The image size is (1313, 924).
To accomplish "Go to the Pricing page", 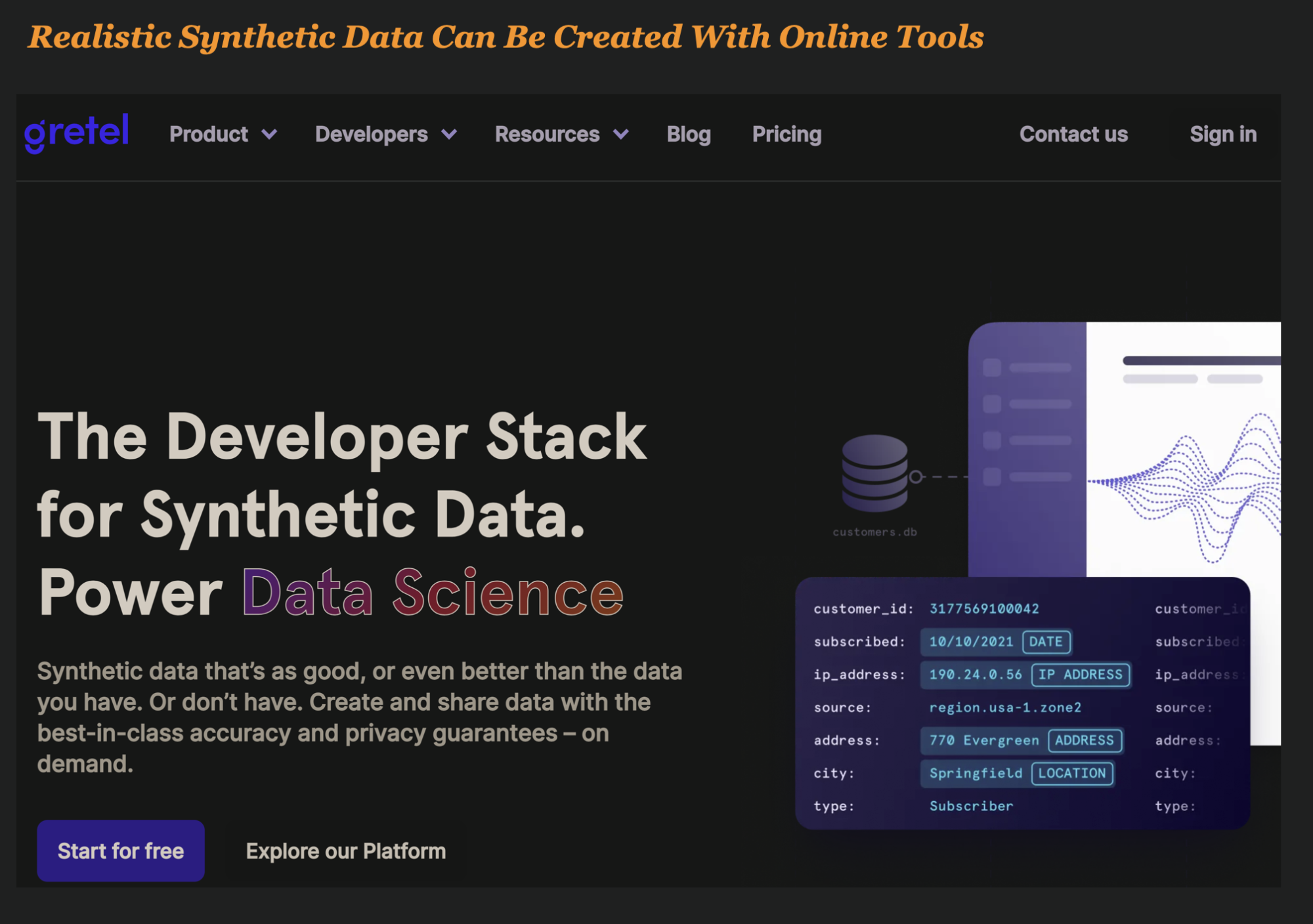I will coord(786,135).
